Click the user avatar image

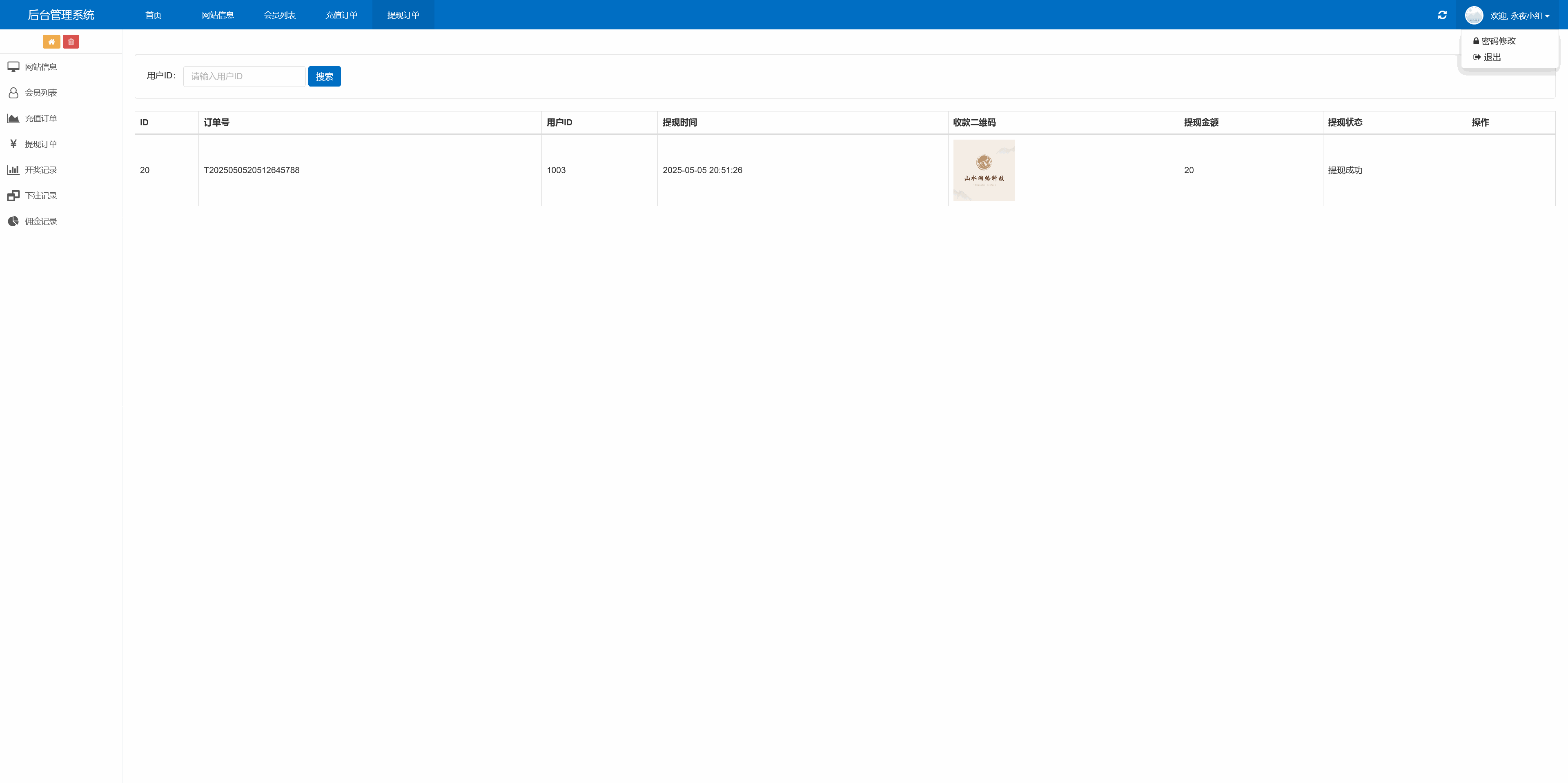pyautogui.click(x=1474, y=15)
